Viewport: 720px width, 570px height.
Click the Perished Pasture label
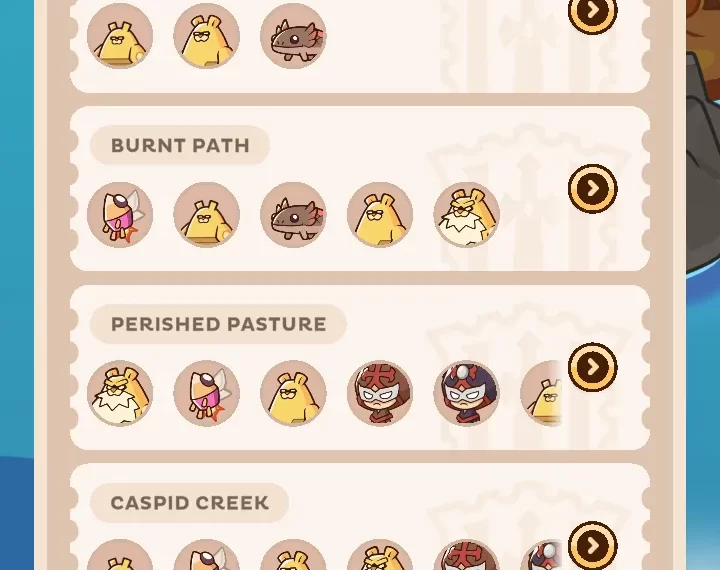pos(219,324)
